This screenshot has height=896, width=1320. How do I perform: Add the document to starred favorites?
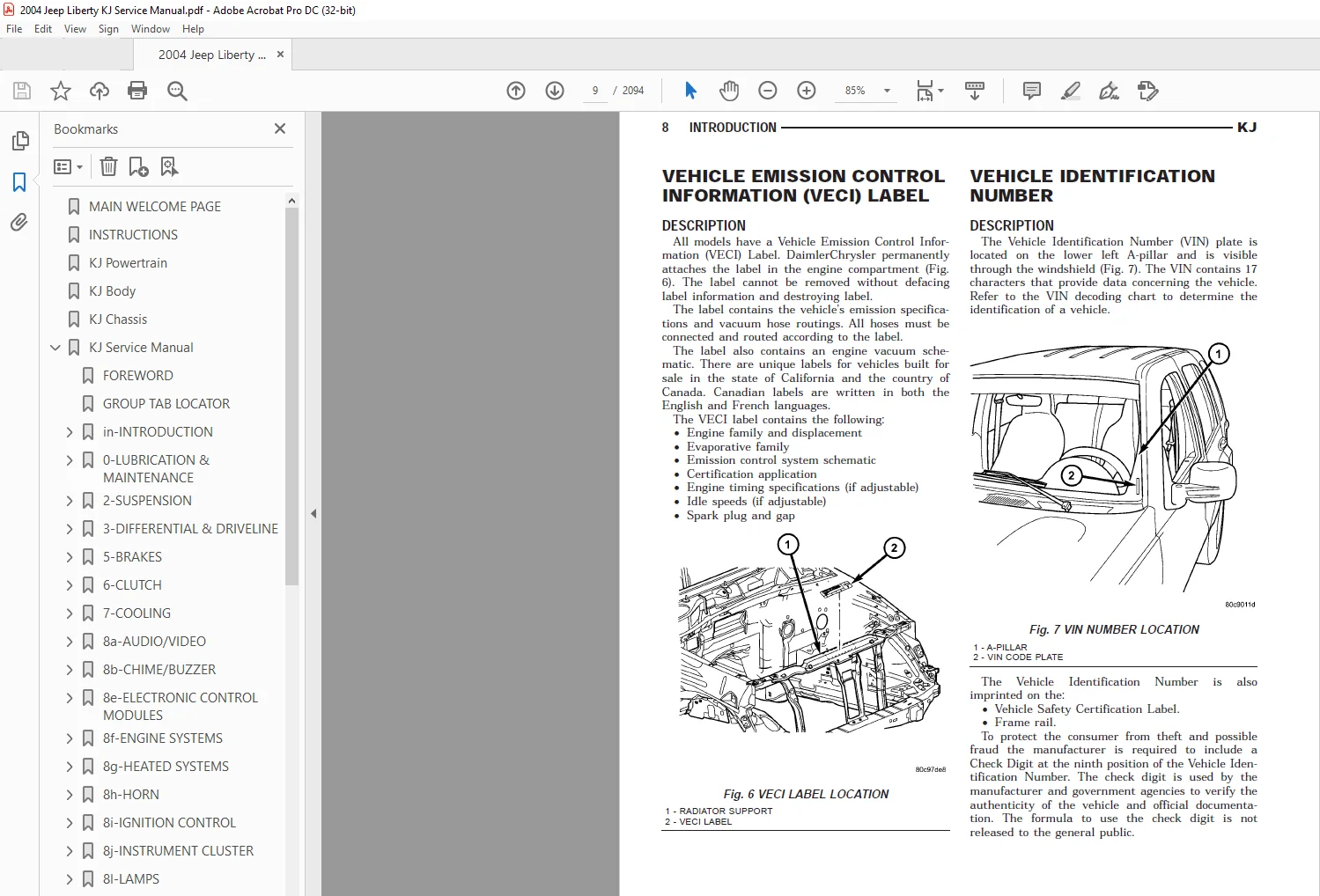[61, 91]
